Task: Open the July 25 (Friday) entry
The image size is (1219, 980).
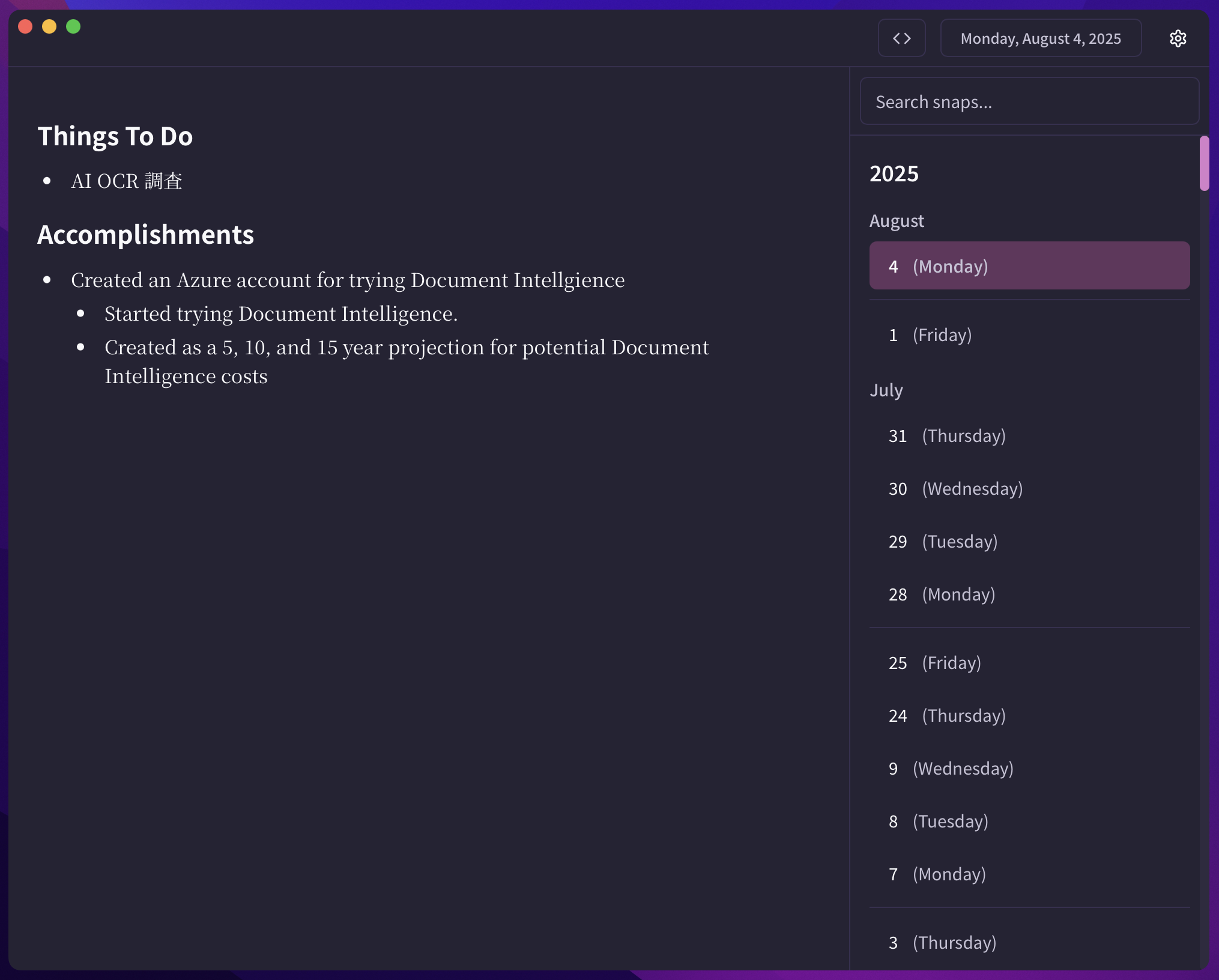Action: coord(1029,662)
